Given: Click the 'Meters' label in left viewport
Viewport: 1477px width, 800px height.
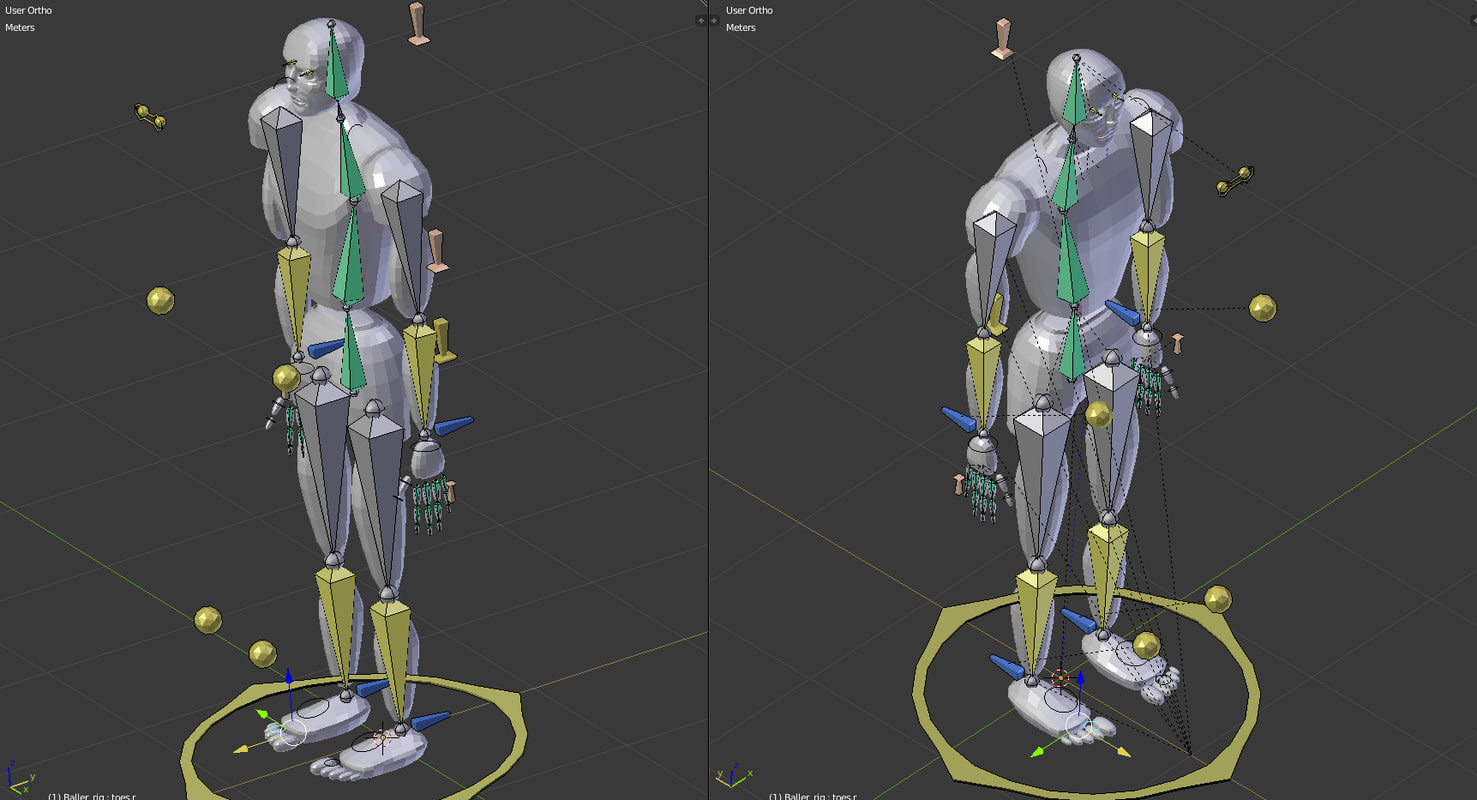Looking at the screenshot, I should click(x=20, y=27).
